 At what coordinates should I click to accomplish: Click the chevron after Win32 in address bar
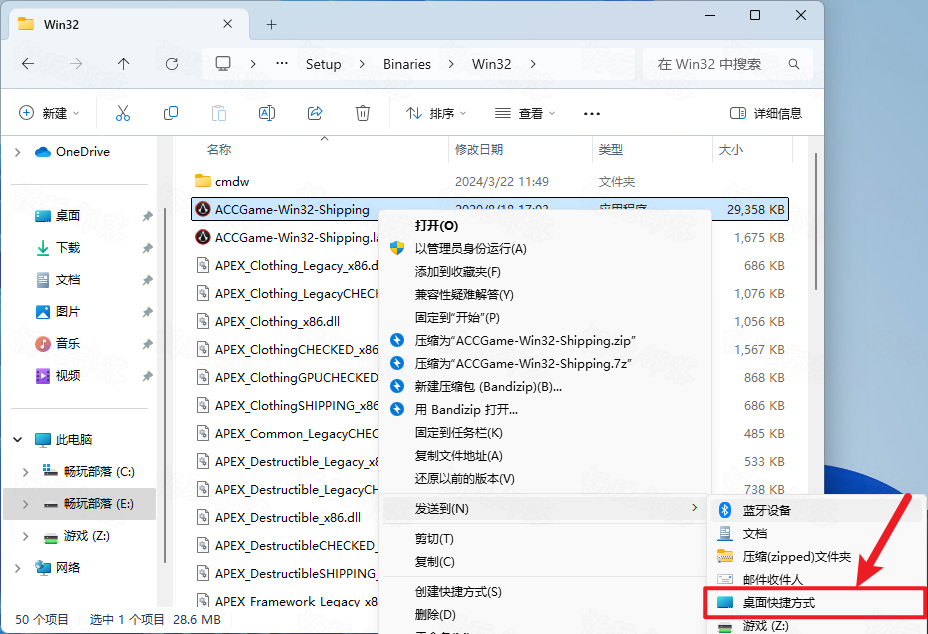[x=533, y=64]
